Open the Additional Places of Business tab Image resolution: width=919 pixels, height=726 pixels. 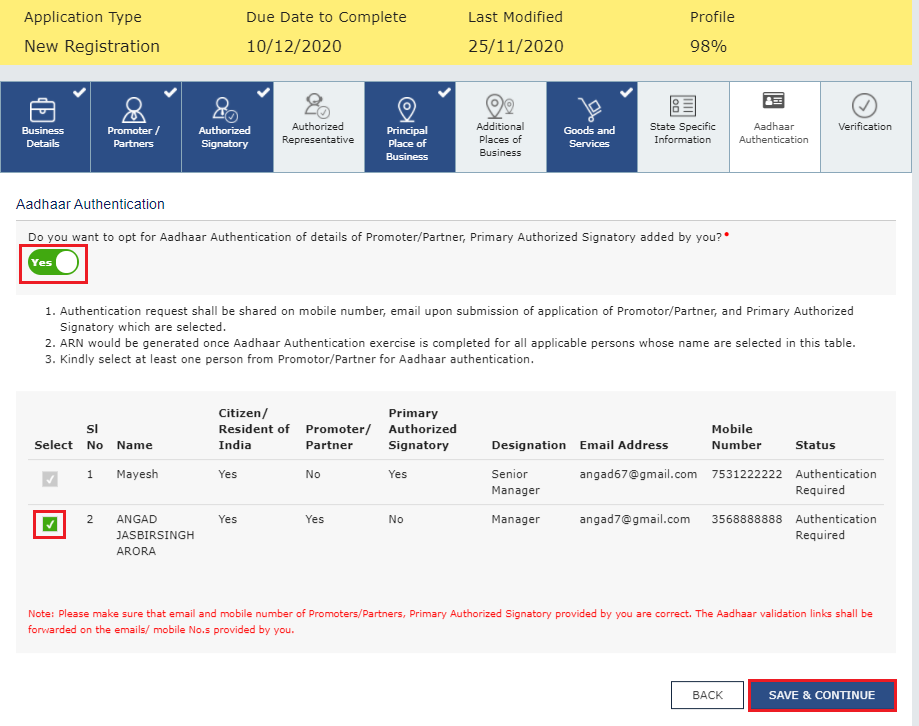pos(500,126)
